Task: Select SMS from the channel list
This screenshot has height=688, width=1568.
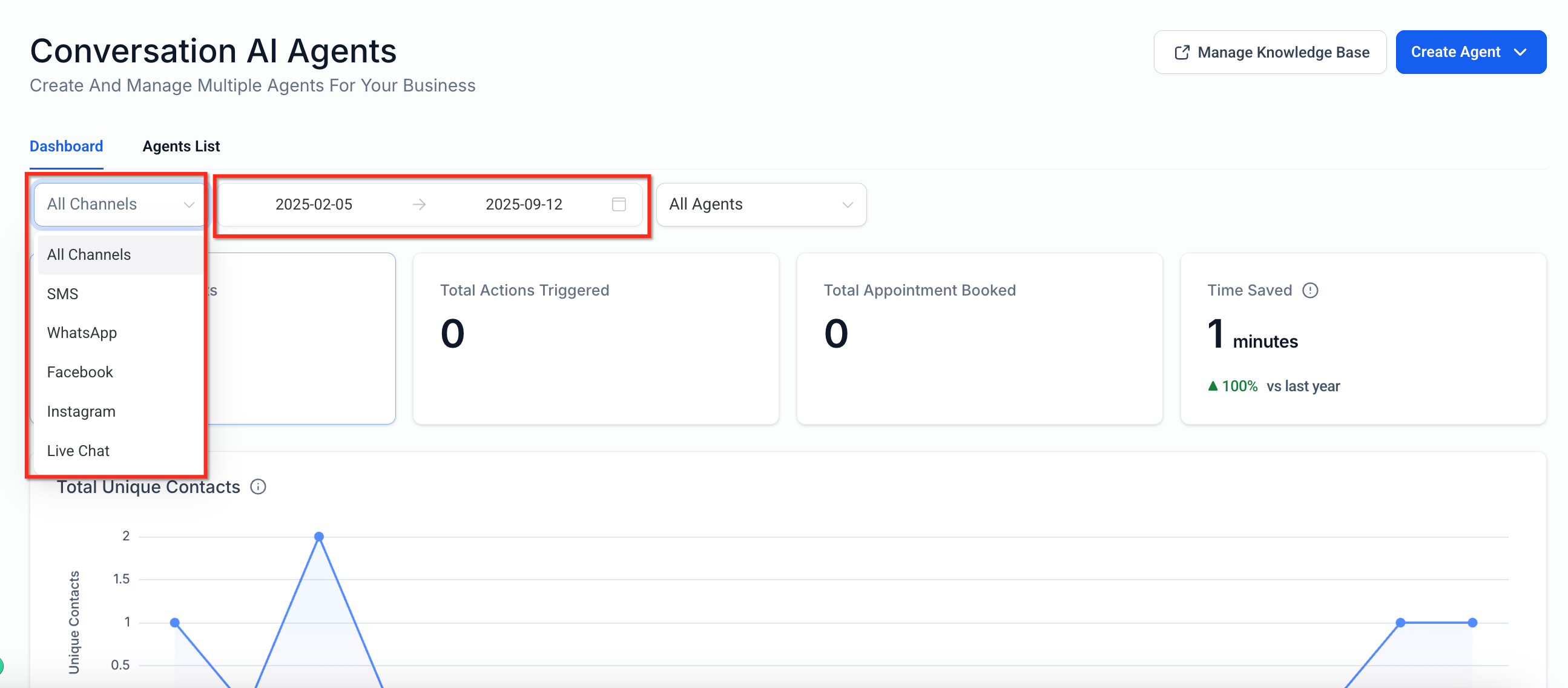Action: (63, 294)
